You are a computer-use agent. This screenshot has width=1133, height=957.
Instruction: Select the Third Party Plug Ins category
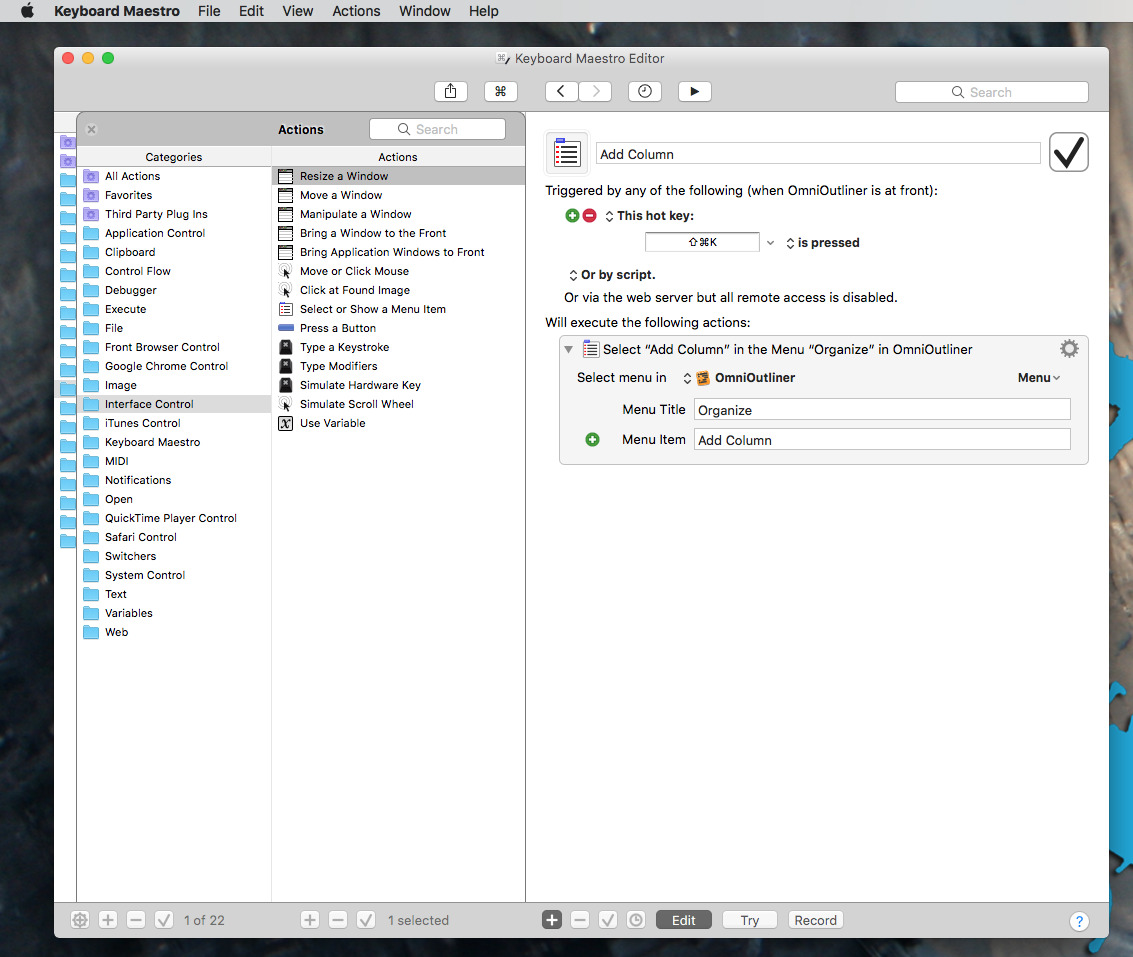pos(174,214)
